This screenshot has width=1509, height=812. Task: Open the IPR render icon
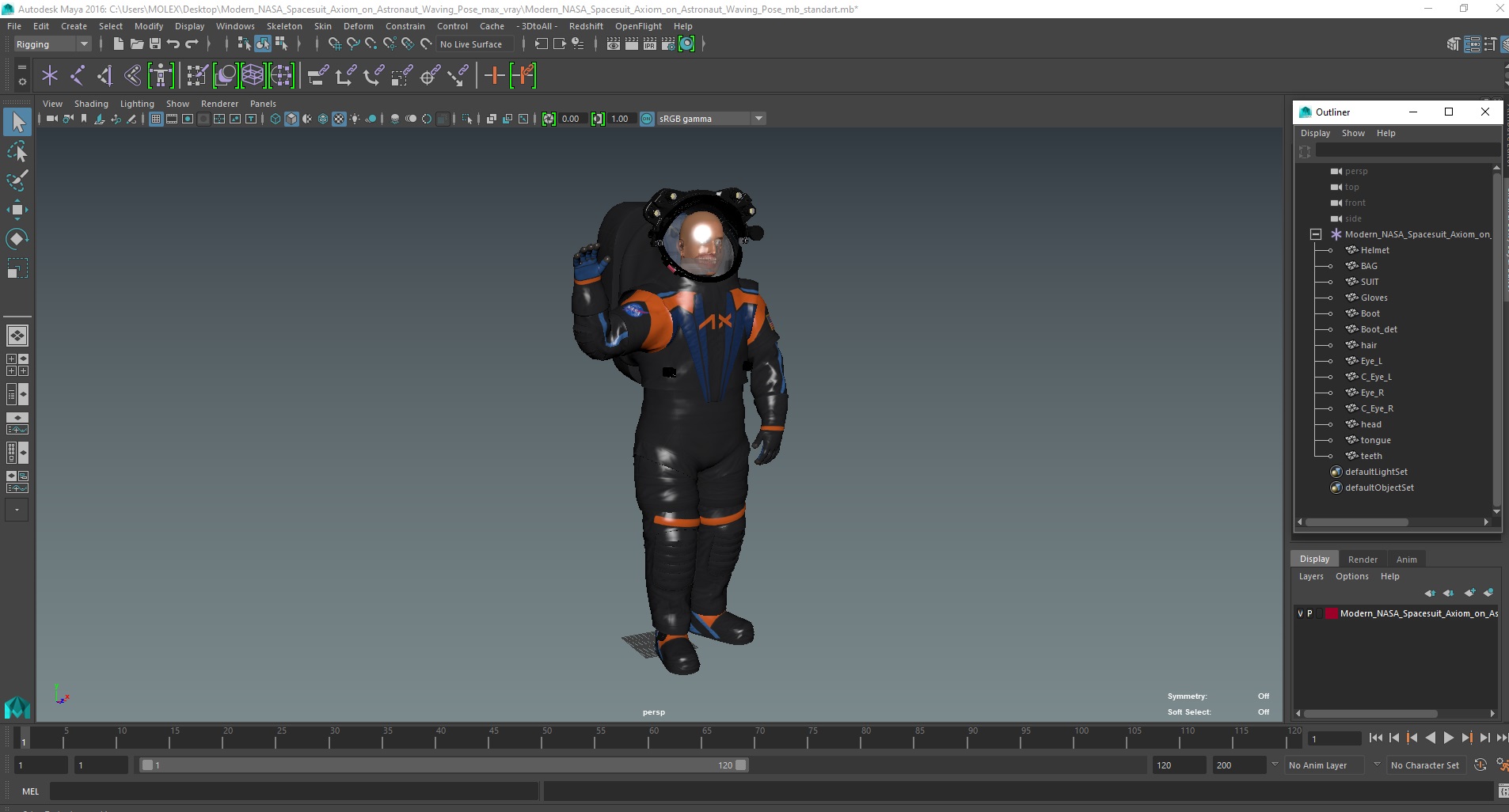[650, 44]
